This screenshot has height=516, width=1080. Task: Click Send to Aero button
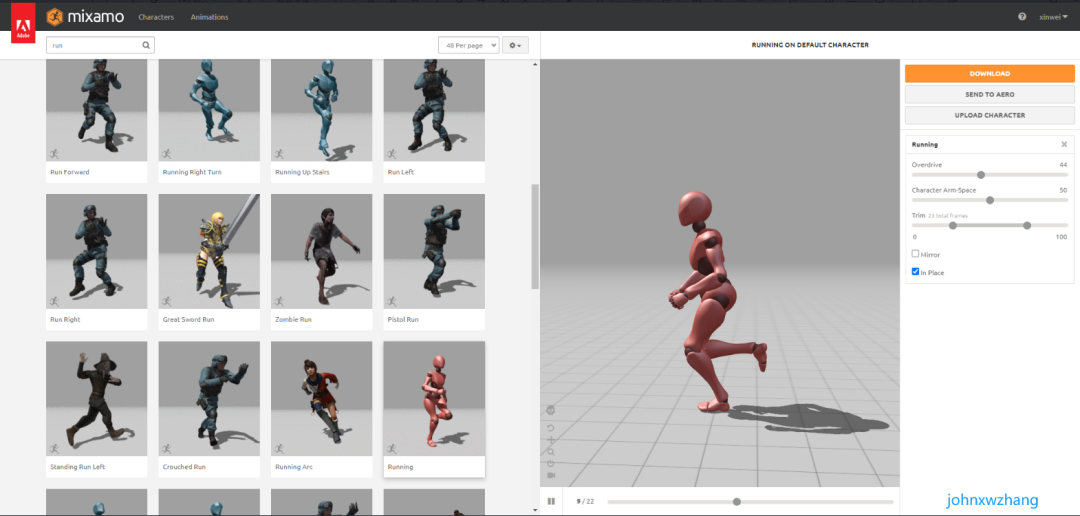tap(990, 94)
